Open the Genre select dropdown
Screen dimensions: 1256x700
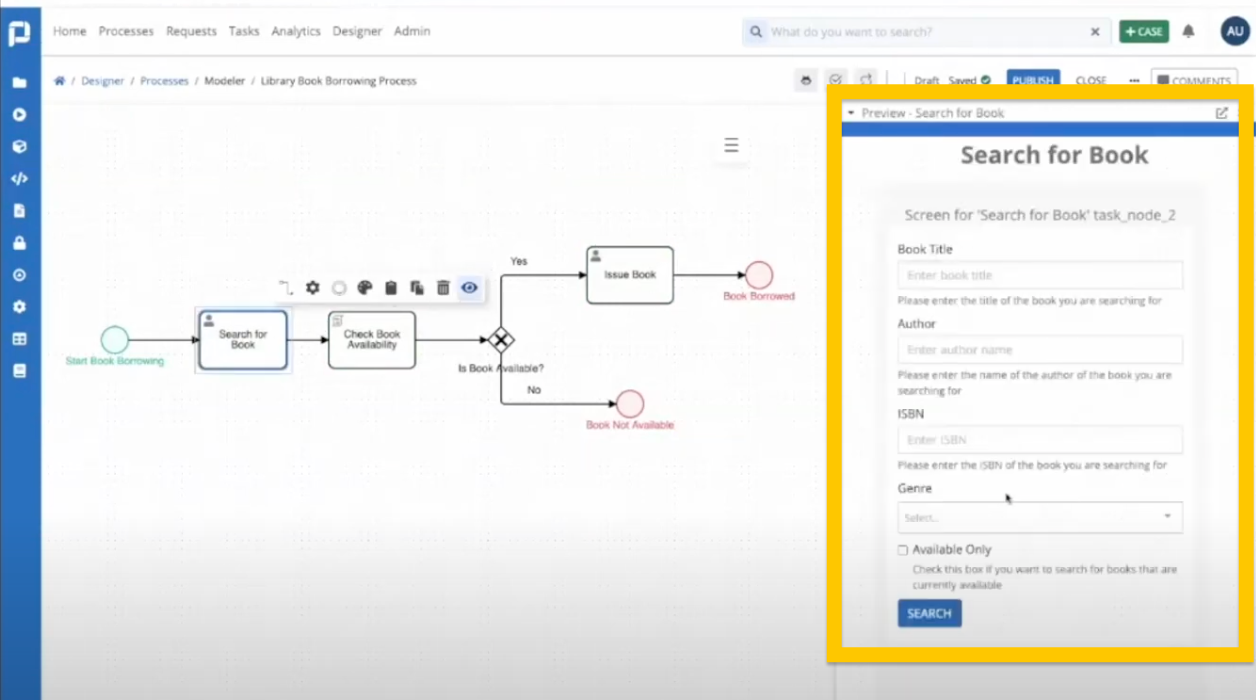(1040, 517)
